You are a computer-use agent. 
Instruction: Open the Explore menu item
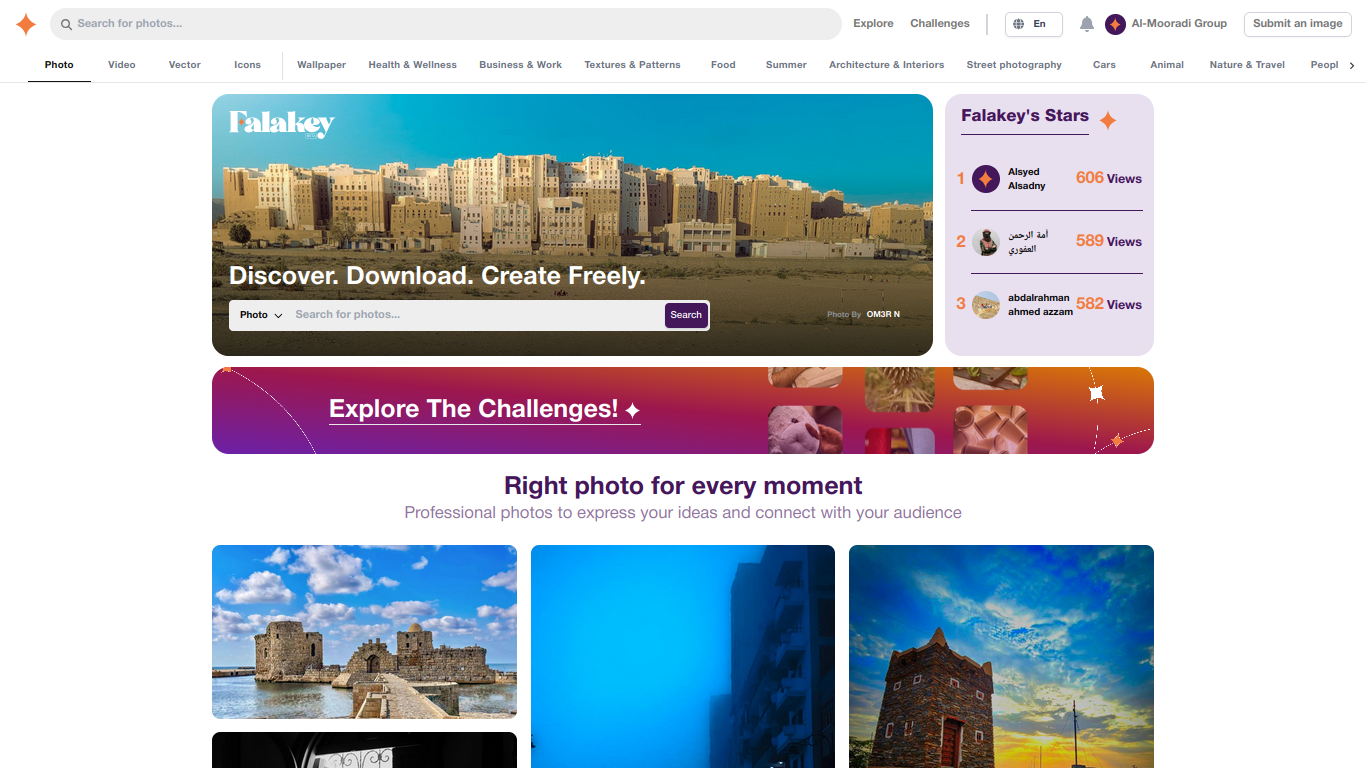point(873,24)
